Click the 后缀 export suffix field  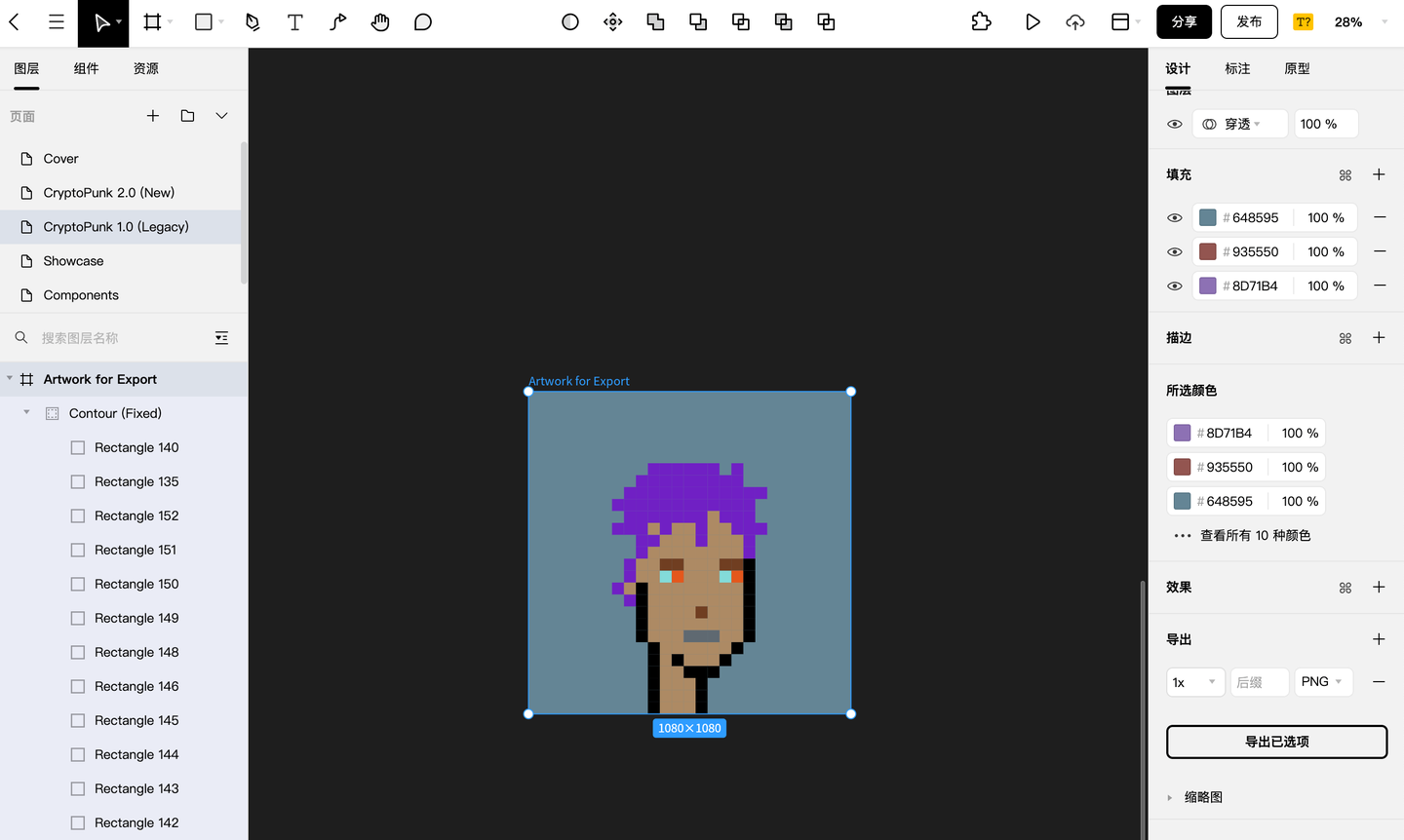[x=1260, y=682]
